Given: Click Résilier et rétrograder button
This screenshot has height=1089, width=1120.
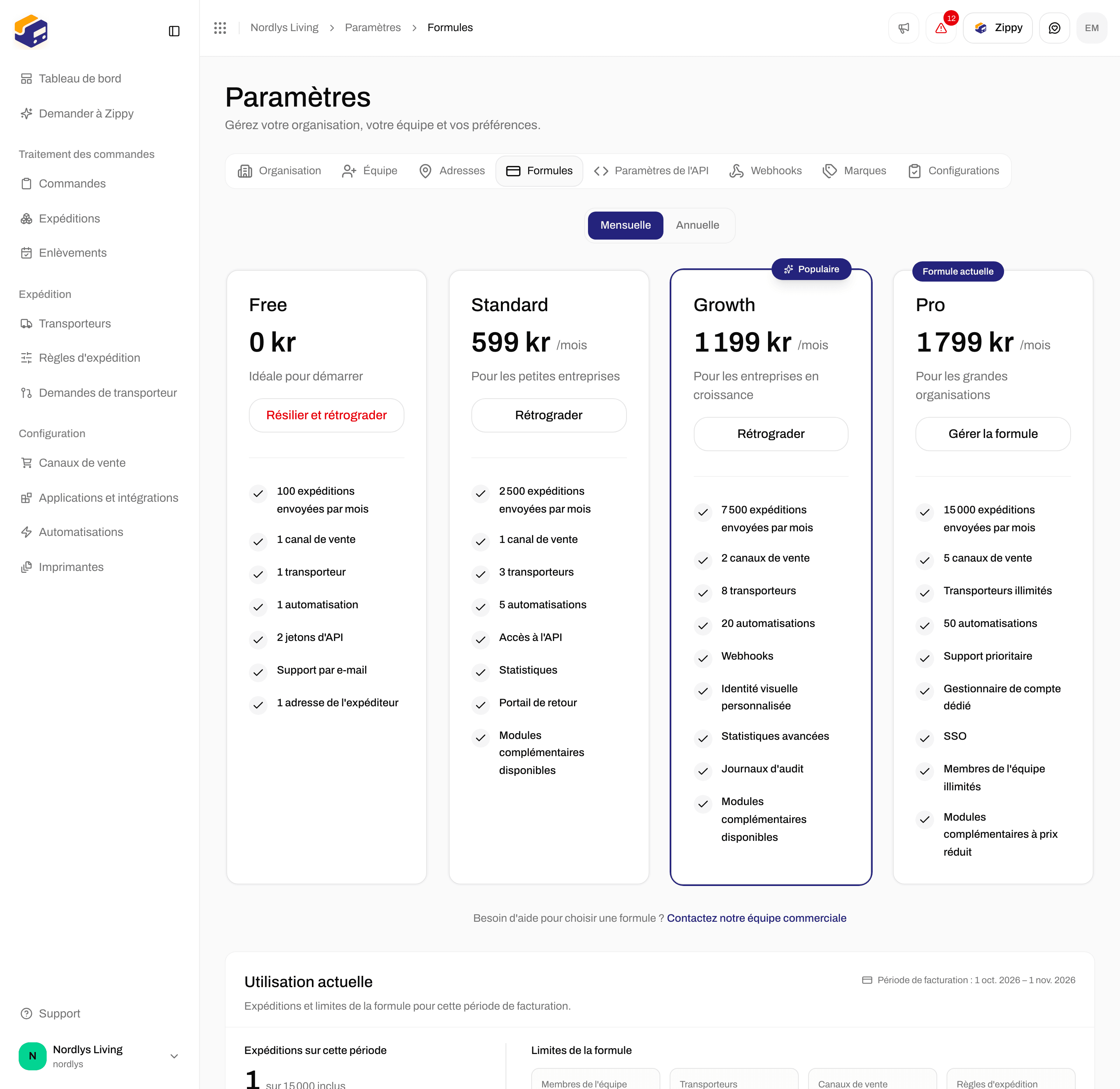Looking at the screenshot, I should (x=327, y=415).
